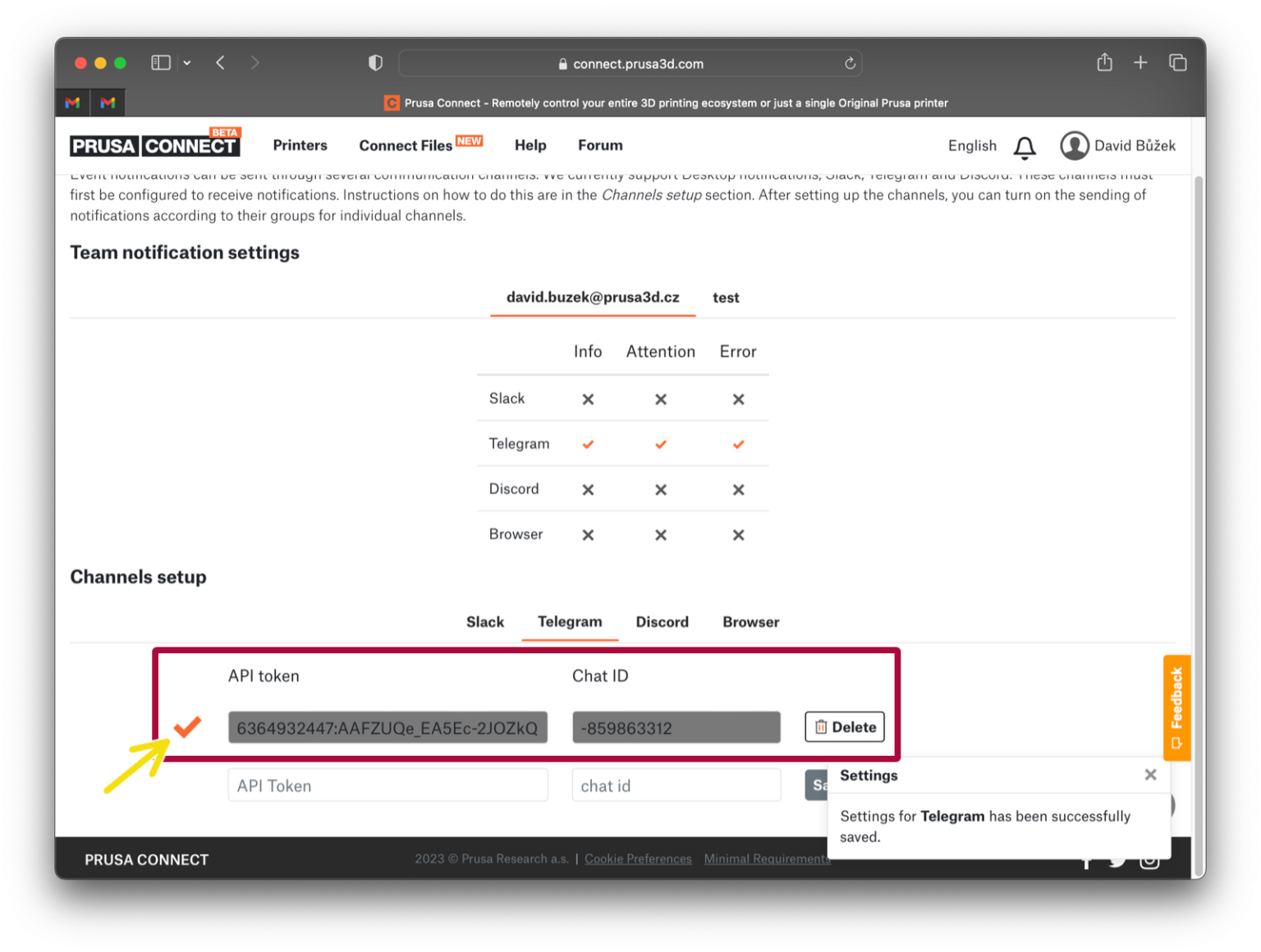Expand the sidebar options chevron in the toolbar
Image resolution: width=1261 pixels, height=952 pixels.
click(x=187, y=62)
